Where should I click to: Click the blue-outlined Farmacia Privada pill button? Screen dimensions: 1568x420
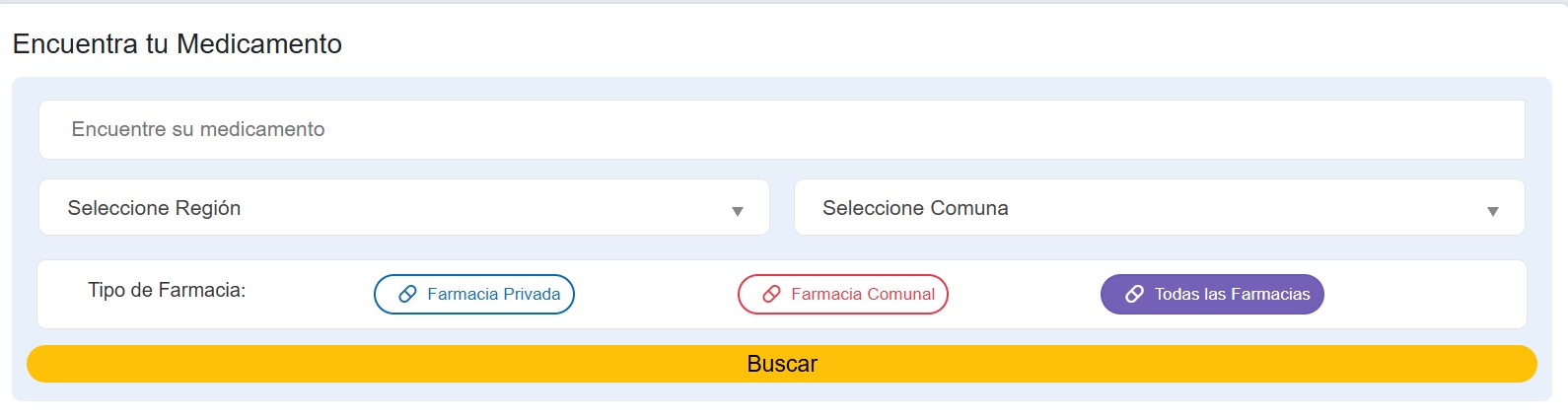pos(474,294)
